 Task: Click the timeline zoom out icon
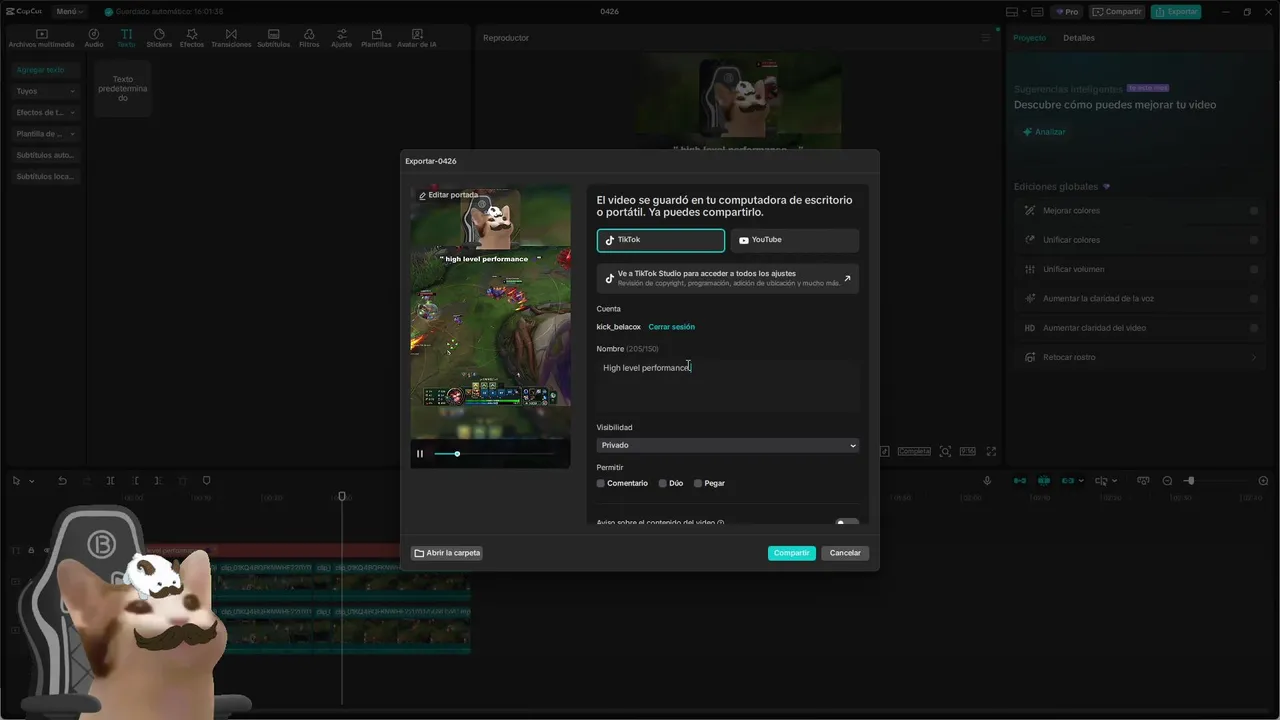[x=1167, y=481]
